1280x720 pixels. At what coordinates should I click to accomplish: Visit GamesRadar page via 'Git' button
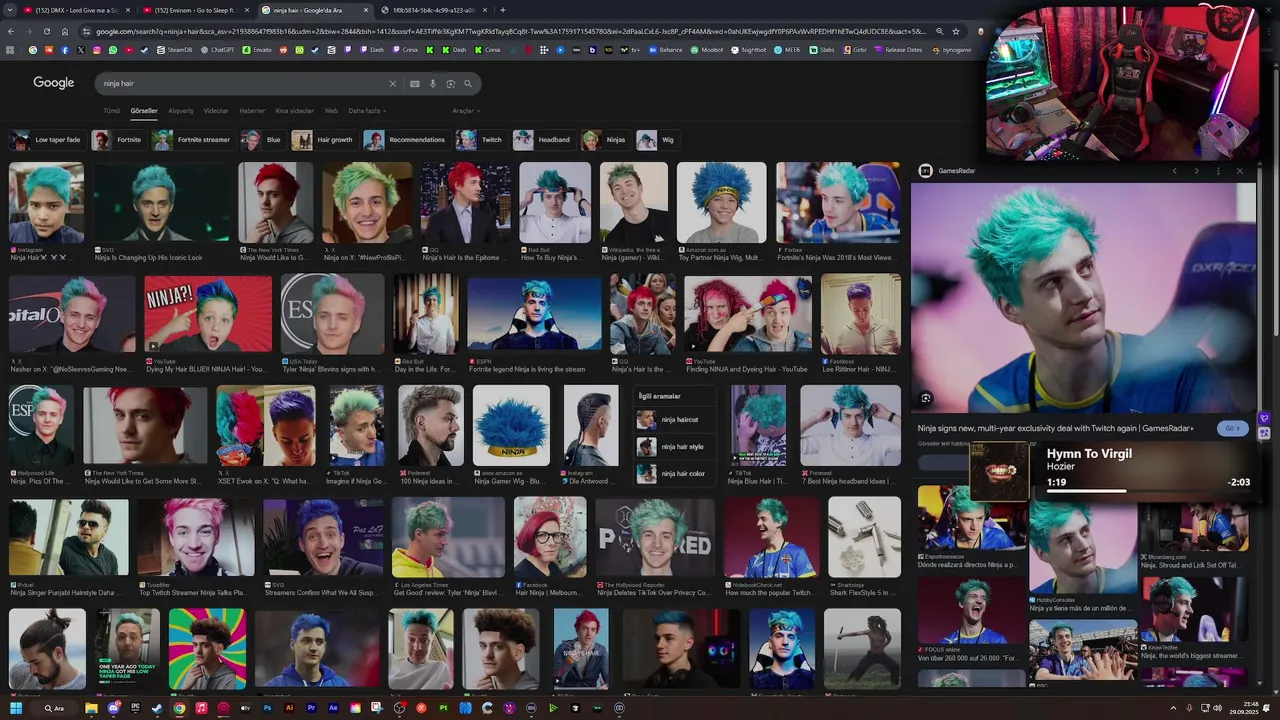point(1233,428)
